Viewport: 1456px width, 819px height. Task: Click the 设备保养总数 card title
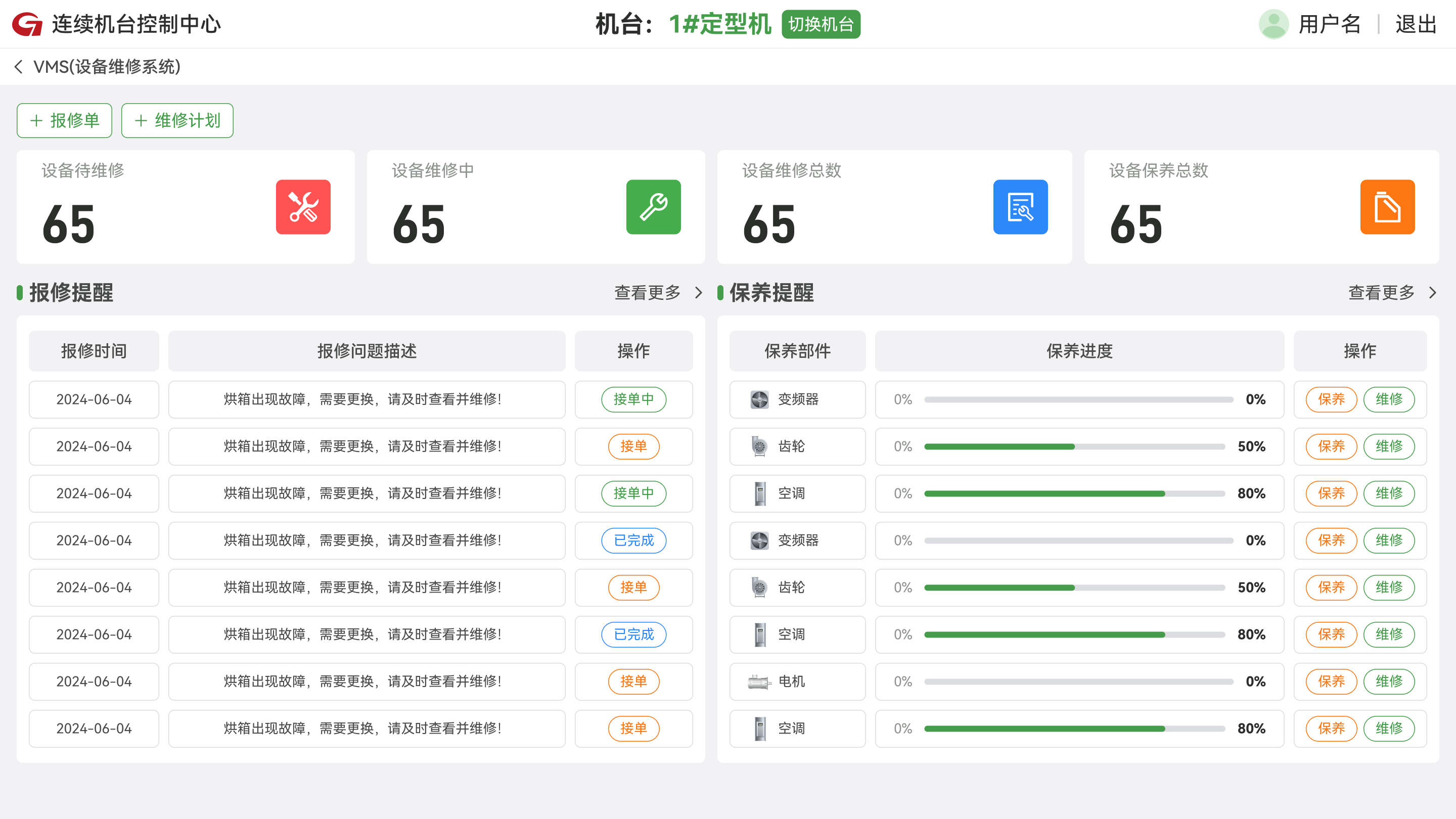[1158, 170]
